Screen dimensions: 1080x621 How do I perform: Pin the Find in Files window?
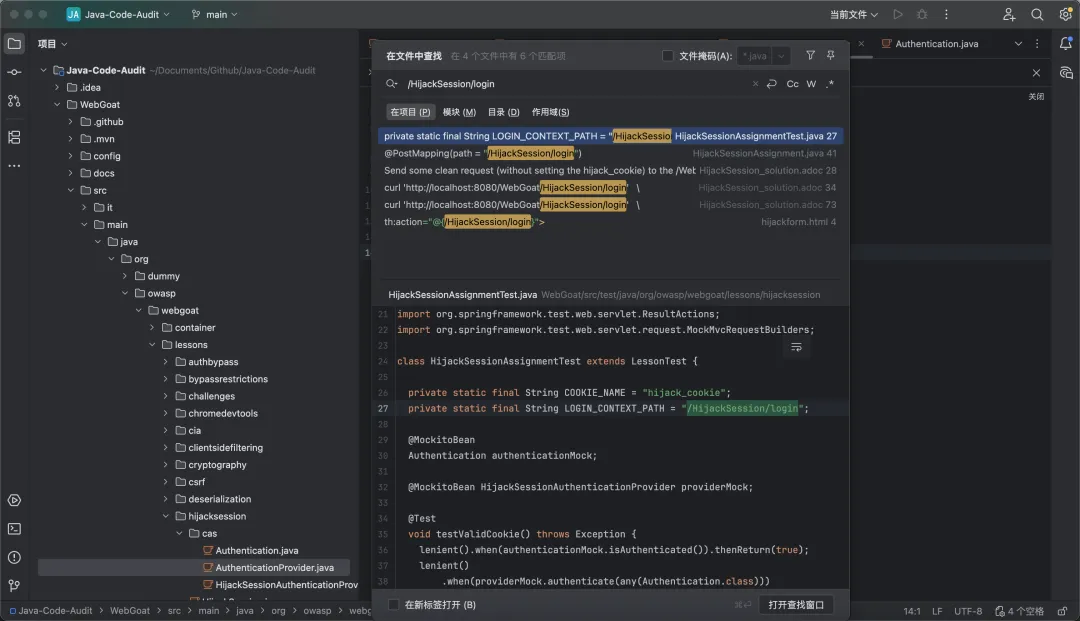pyautogui.click(x=831, y=55)
